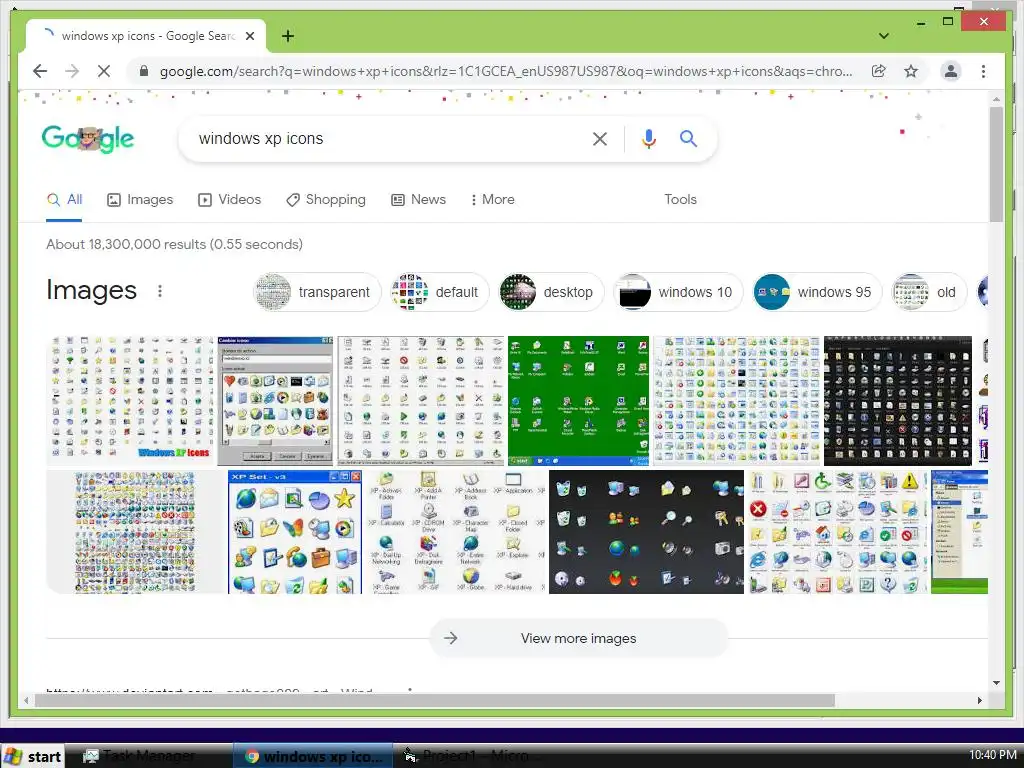Filter images by windows 95 chip
This screenshot has height=768, width=1024.
pos(817,292)
